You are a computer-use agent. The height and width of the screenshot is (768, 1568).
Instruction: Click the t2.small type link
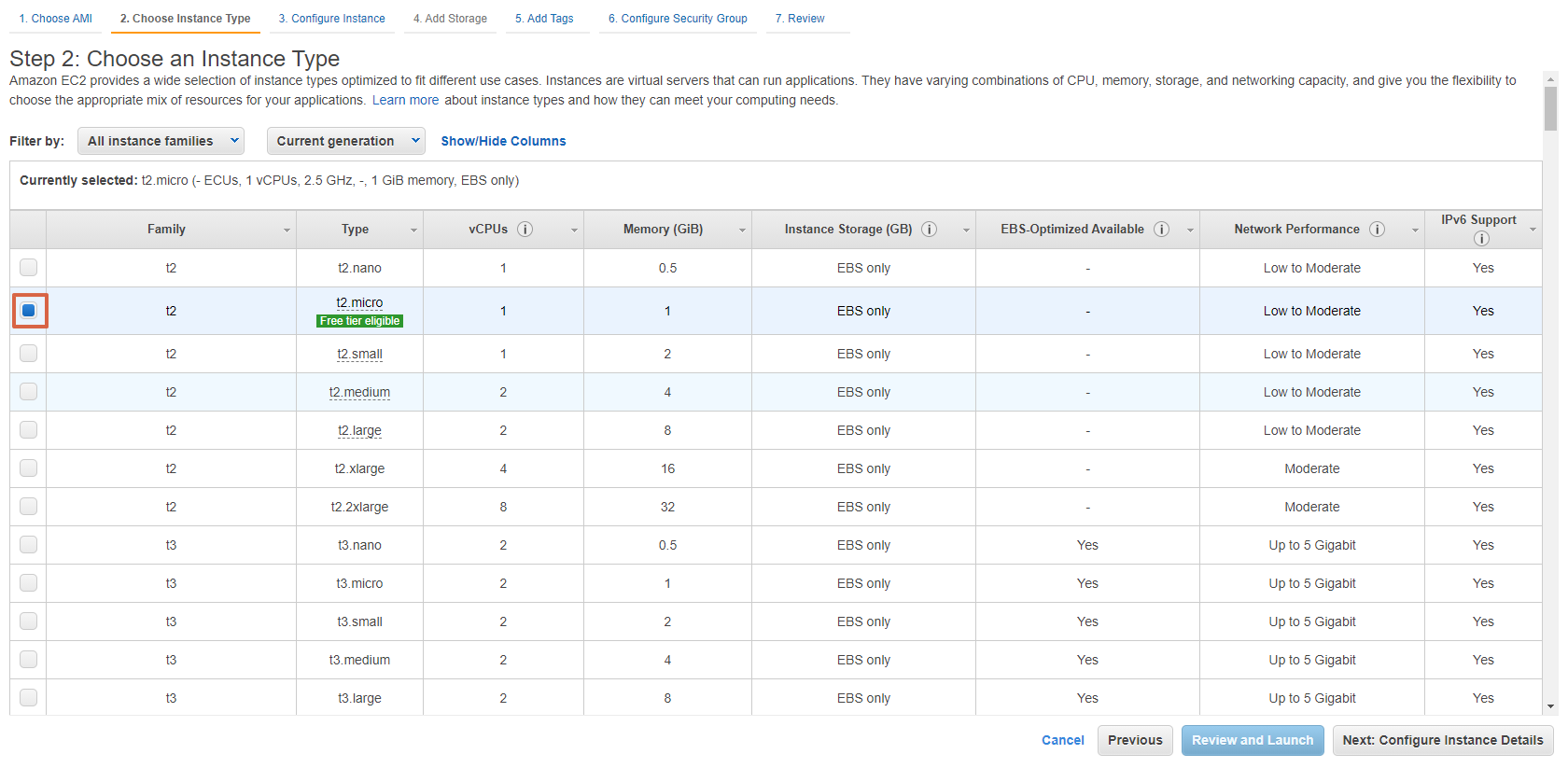coord(359,354)
